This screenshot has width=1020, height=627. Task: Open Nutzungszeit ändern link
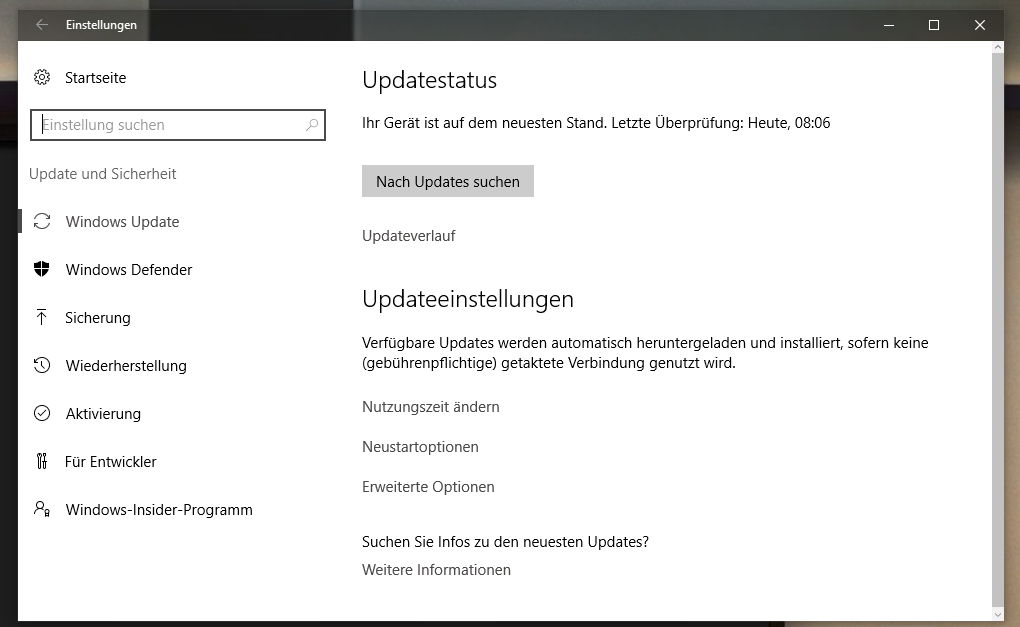tap(431, 407)
